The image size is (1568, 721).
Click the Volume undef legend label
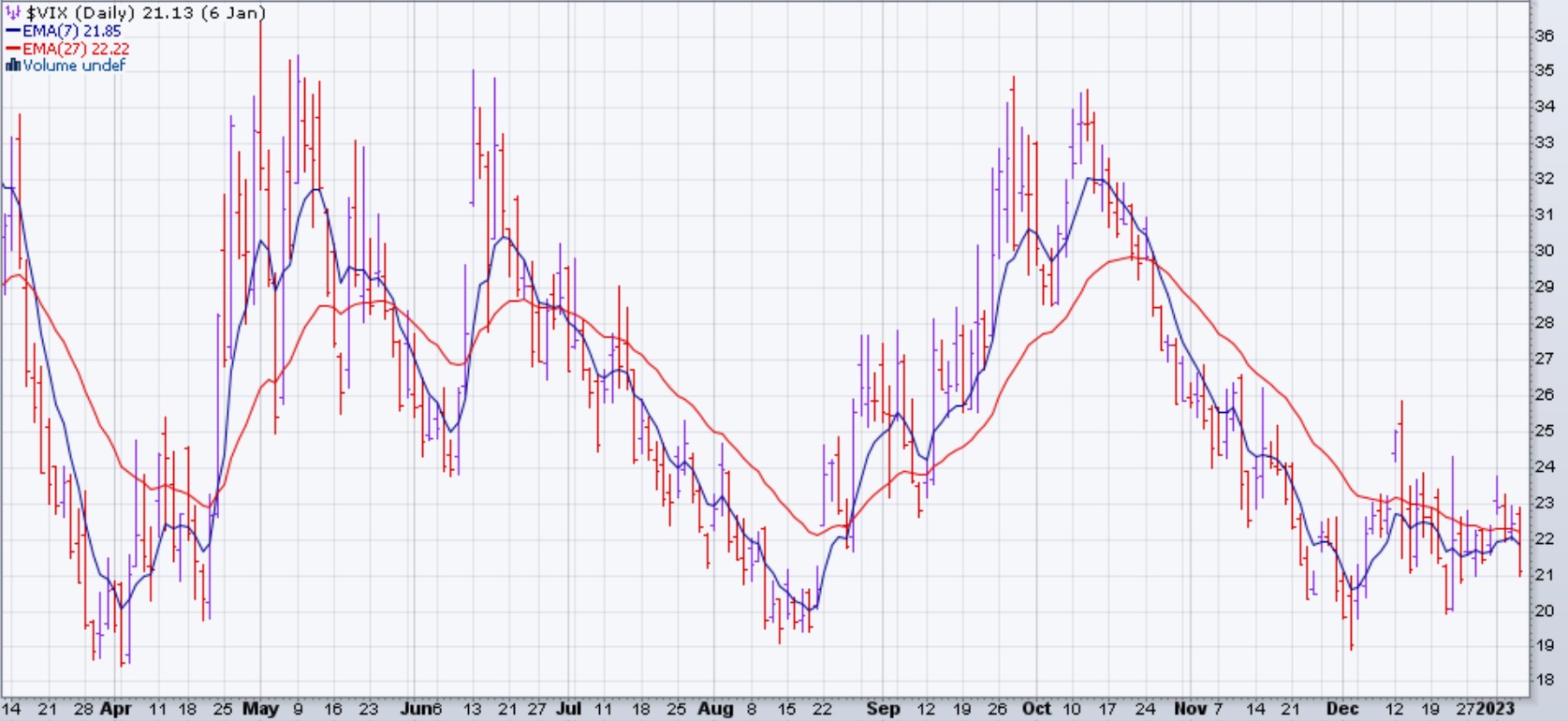pos(74,66)
